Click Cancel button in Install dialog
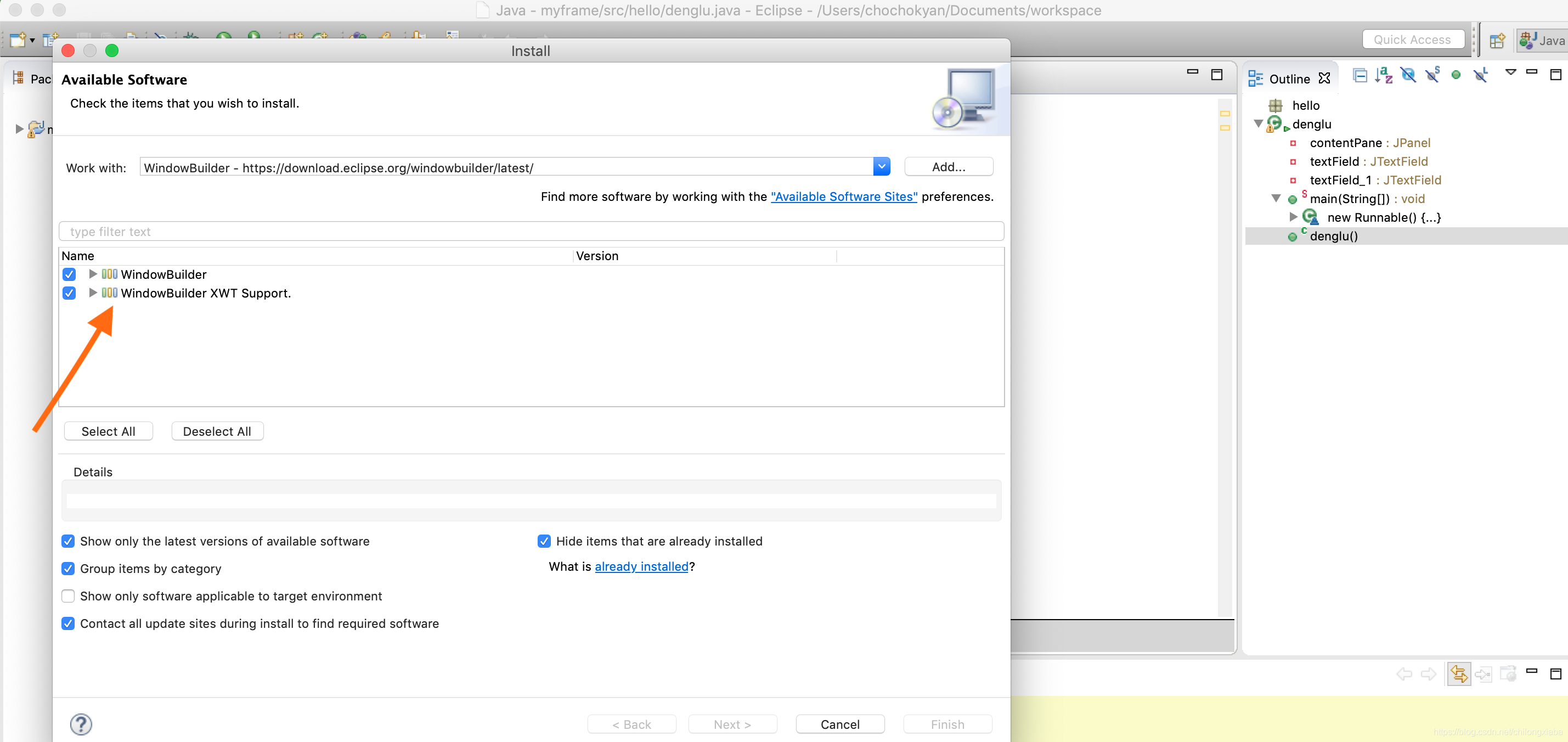Screen dimensions: 1568x742 pos(839,724)
